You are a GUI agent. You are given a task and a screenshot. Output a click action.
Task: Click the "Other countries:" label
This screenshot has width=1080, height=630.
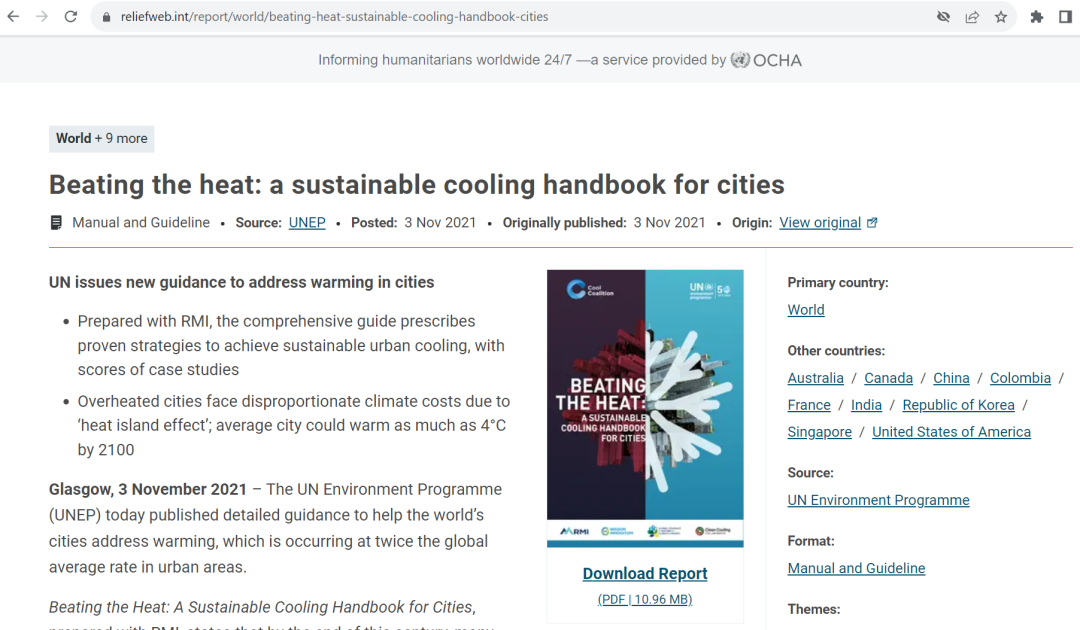[x=836, y=350]
